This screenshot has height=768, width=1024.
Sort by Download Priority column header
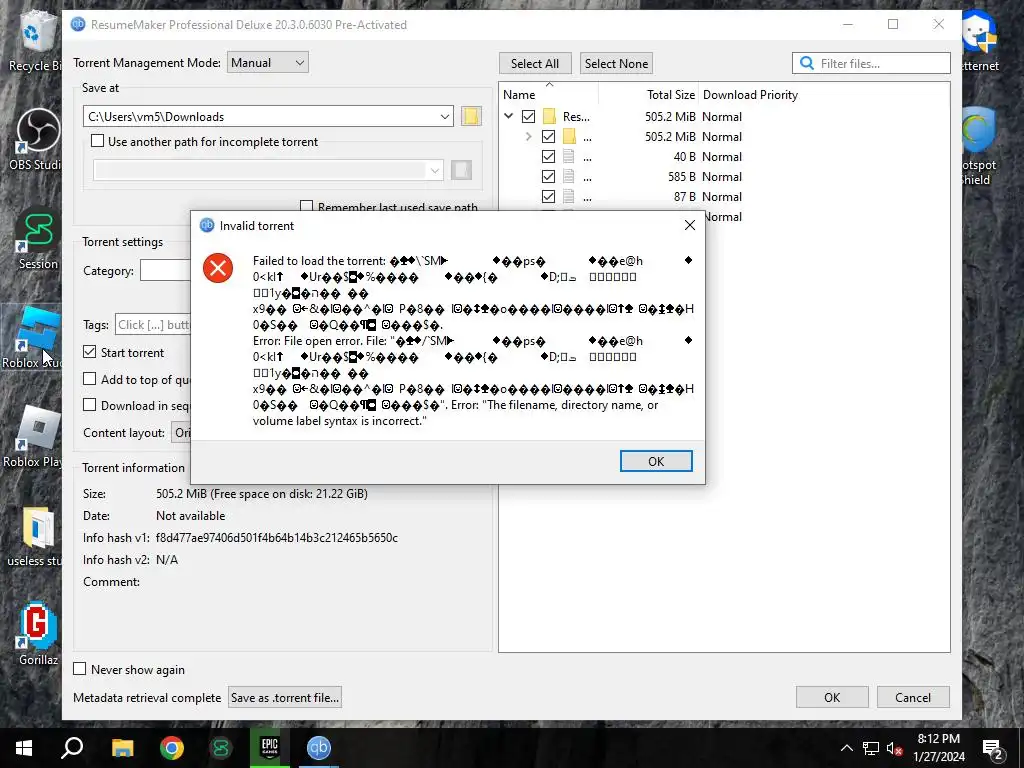click(x=750, y=95)
